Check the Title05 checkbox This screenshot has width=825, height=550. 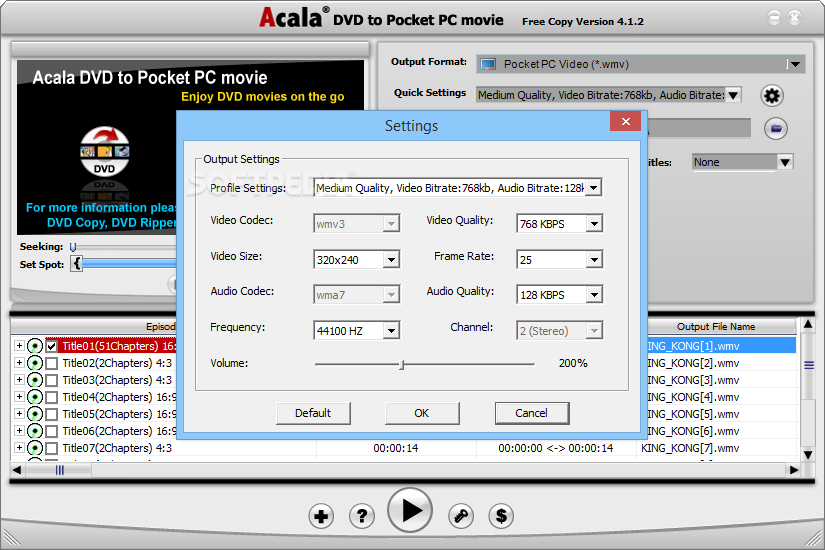[52, 414]
